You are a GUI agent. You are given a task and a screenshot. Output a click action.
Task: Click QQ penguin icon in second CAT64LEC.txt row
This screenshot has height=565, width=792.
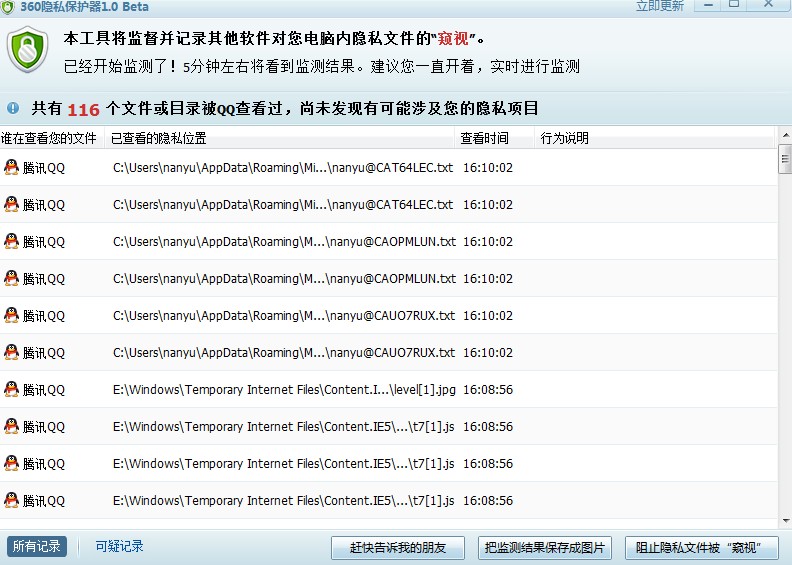click(11, 204)
